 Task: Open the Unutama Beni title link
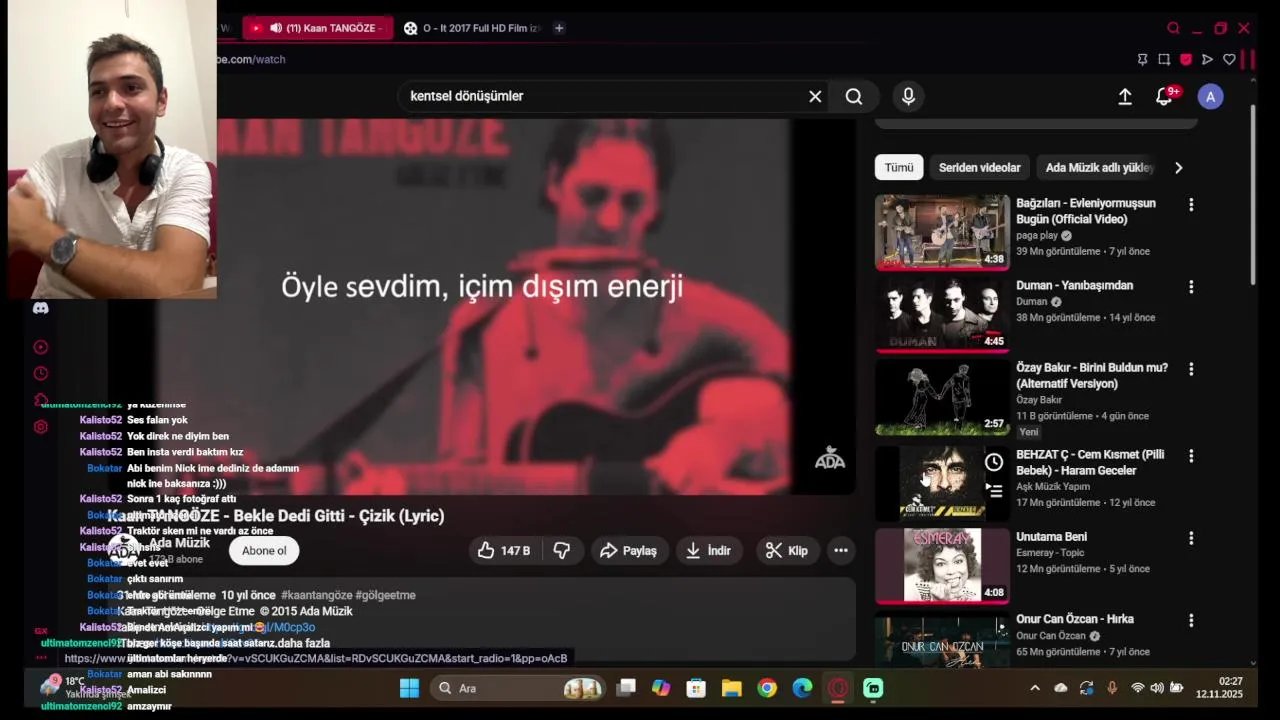[1051, 537]
